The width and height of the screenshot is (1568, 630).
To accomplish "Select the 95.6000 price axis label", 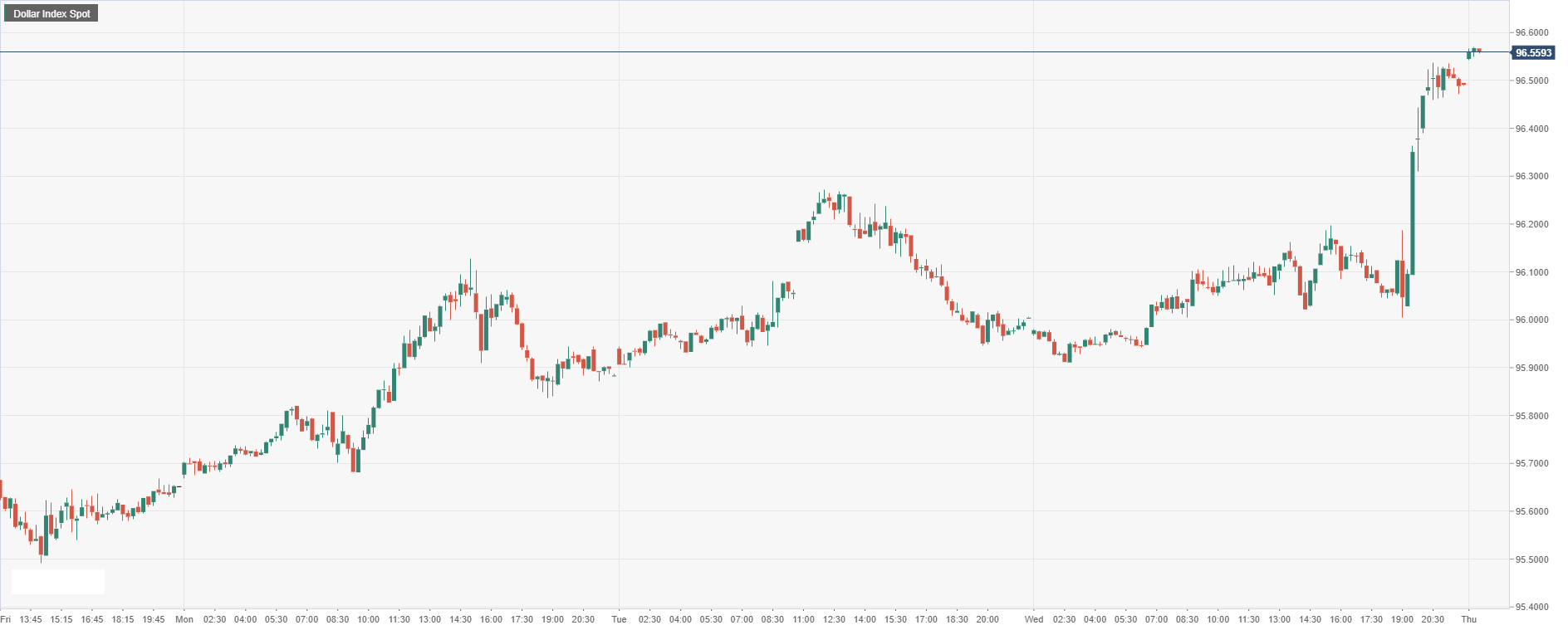I will click(1531, 511).
